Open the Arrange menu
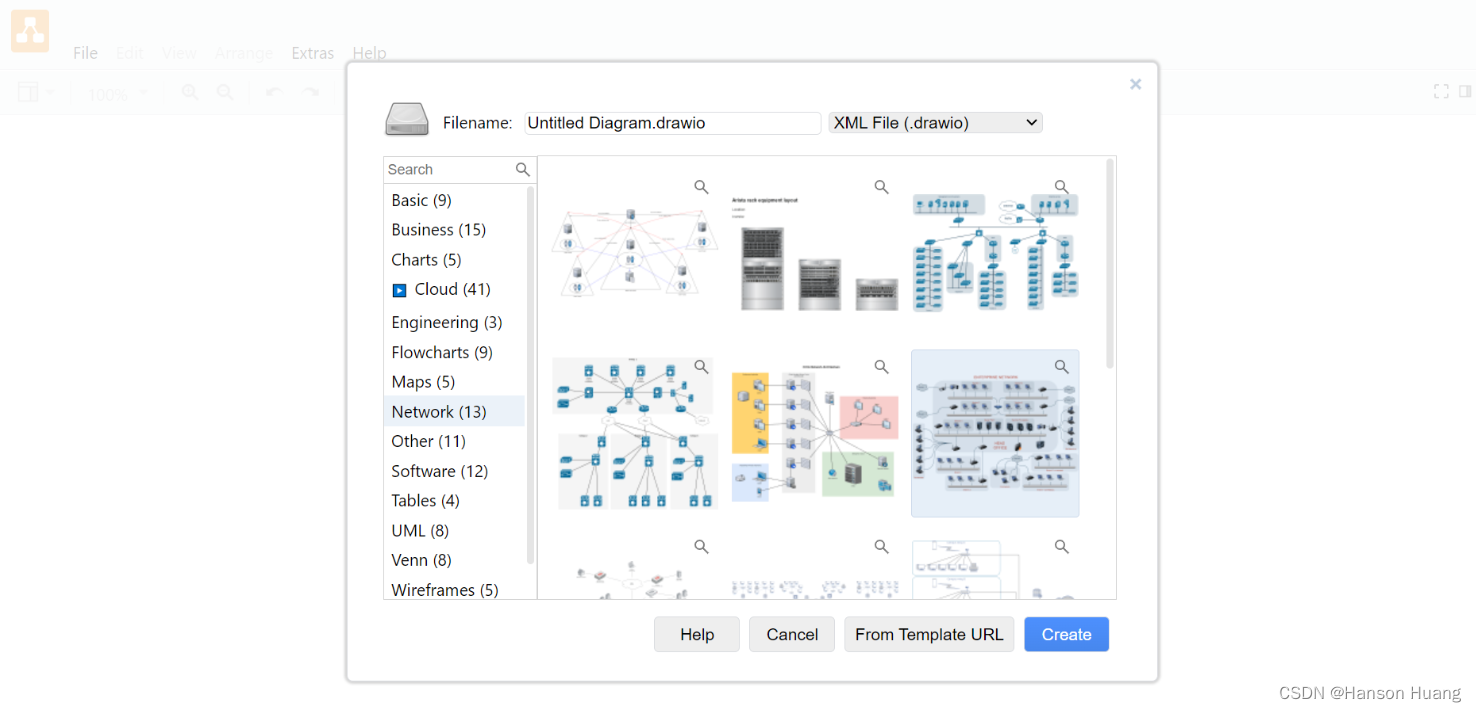Viewport: 1476px width, 712px height. (244, 53)
